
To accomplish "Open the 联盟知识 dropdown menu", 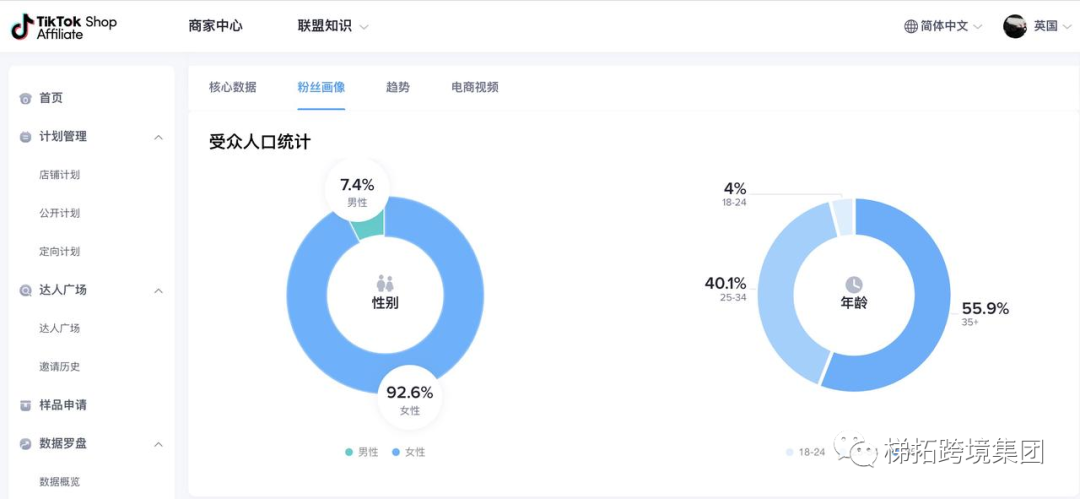I will pyautogui.click(x=333, y=26).
